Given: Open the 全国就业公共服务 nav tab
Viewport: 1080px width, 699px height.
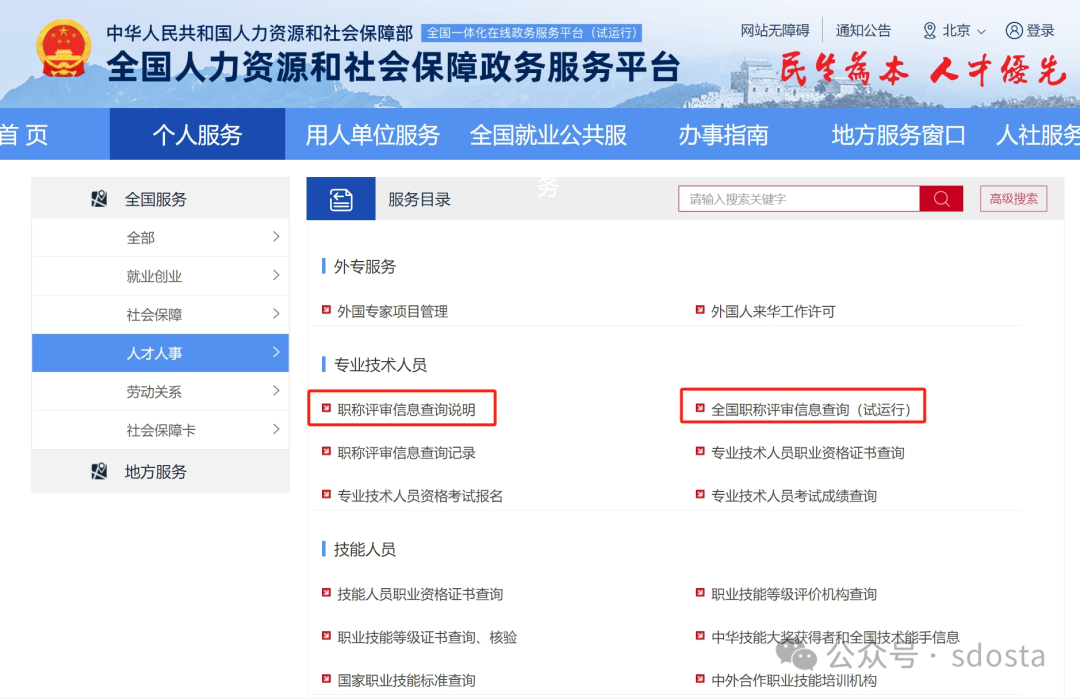Looking at the screenshot, I should (x=548, y=134).
